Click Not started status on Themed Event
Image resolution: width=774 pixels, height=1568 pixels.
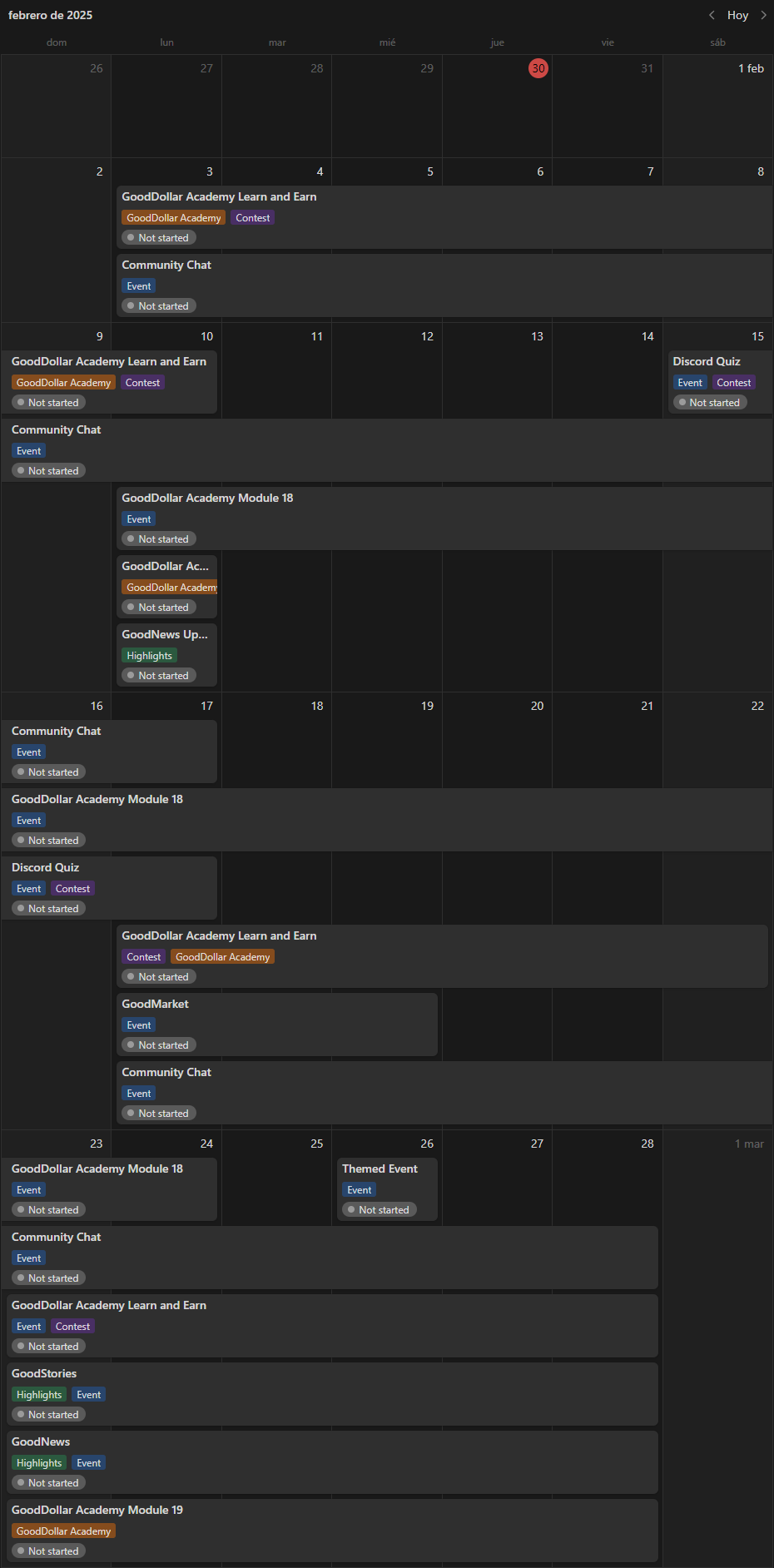coord(380,1210)
